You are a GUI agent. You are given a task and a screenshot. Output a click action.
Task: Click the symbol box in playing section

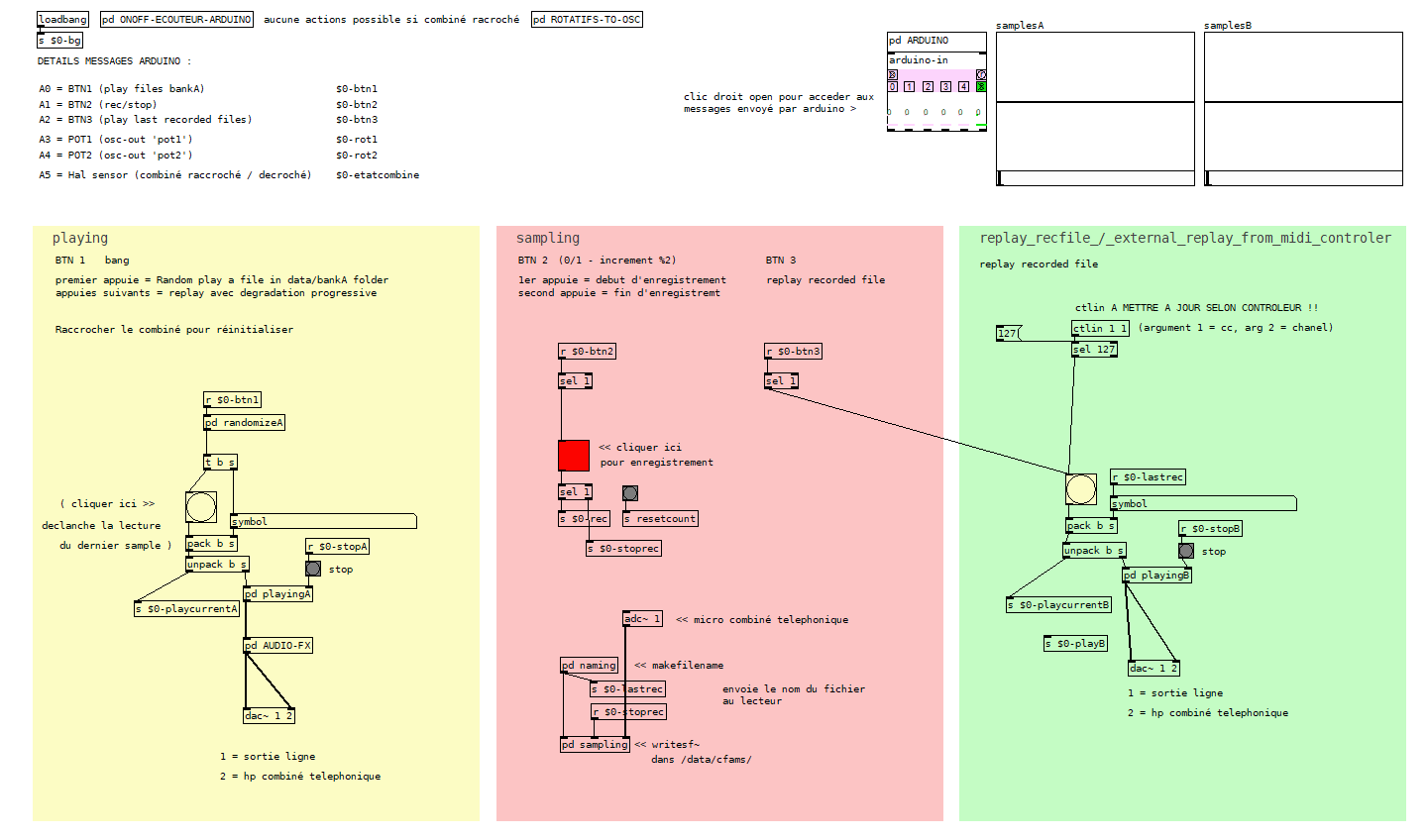(x=323, y=521)
